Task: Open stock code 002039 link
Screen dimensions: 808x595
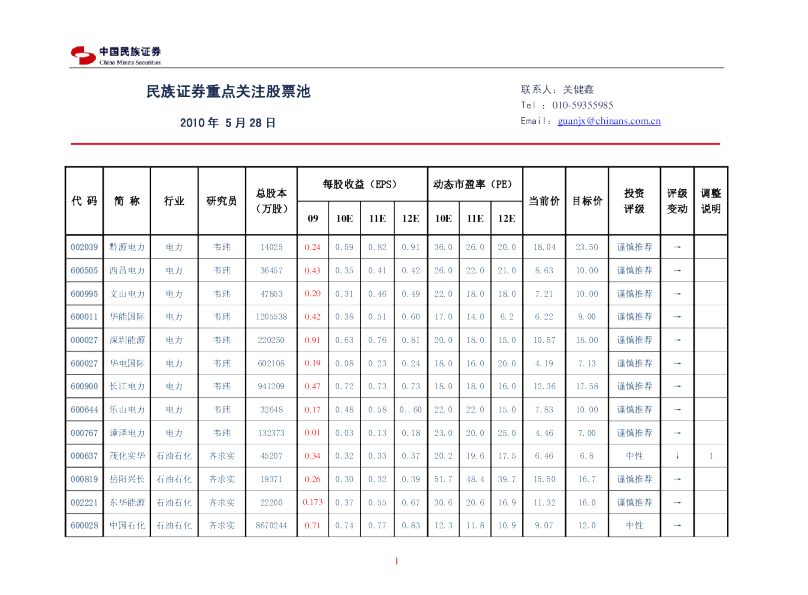Action: pos(84,247)
